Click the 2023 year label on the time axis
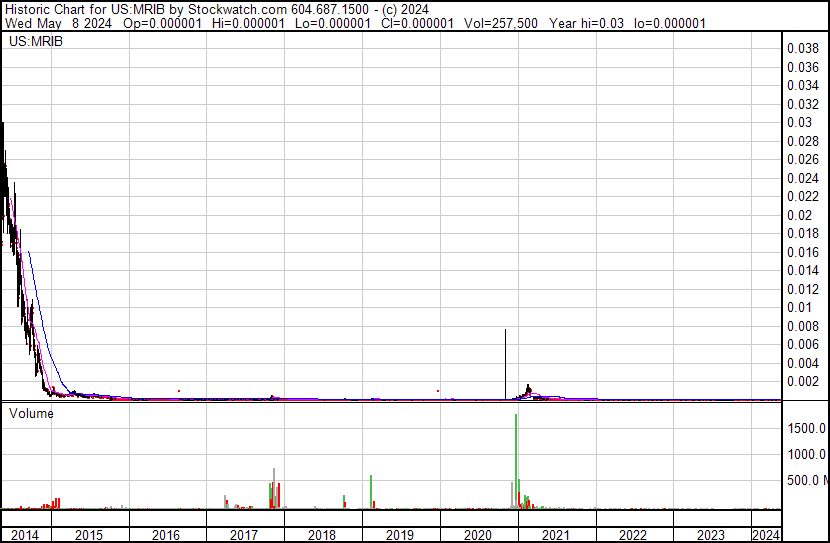The height and width of the screenshot is (543, 830). tap(710, 535)
